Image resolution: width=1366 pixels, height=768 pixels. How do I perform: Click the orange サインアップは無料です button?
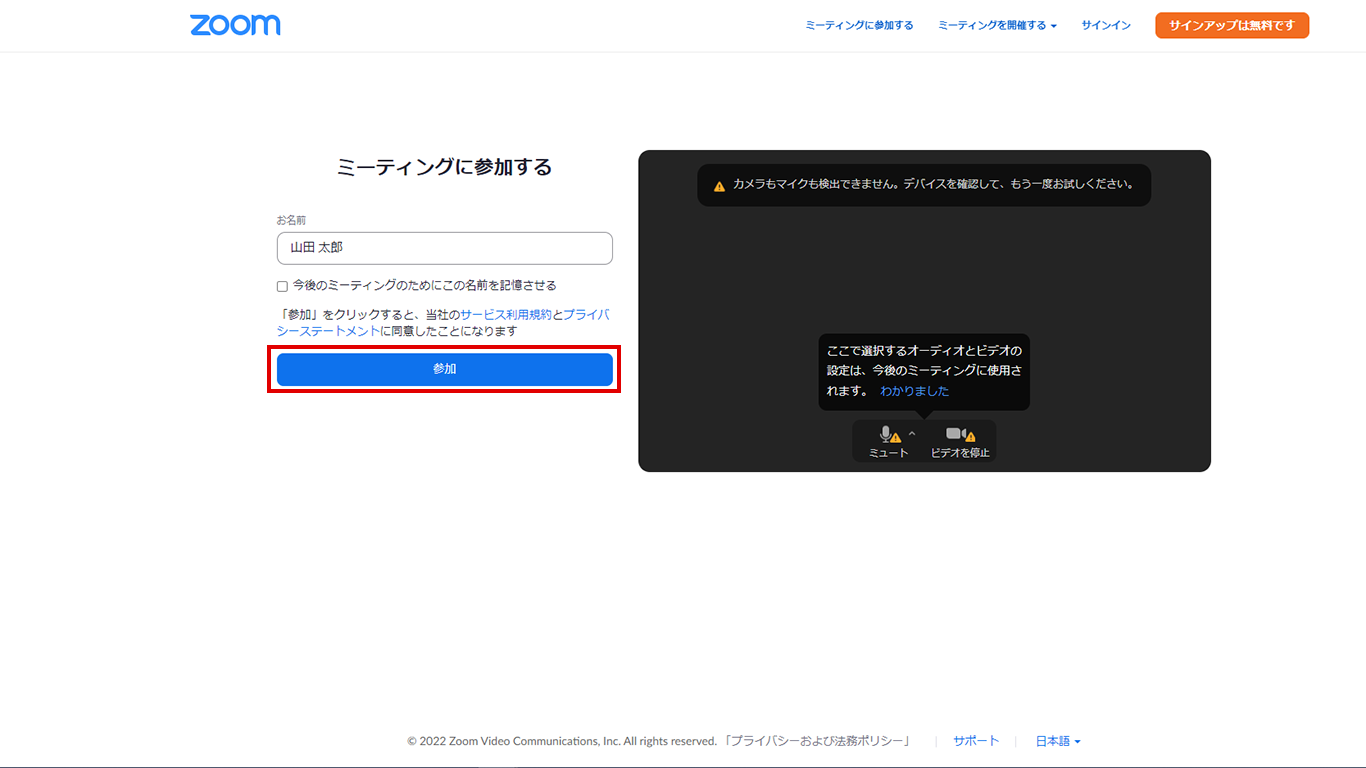[1232, 25]
